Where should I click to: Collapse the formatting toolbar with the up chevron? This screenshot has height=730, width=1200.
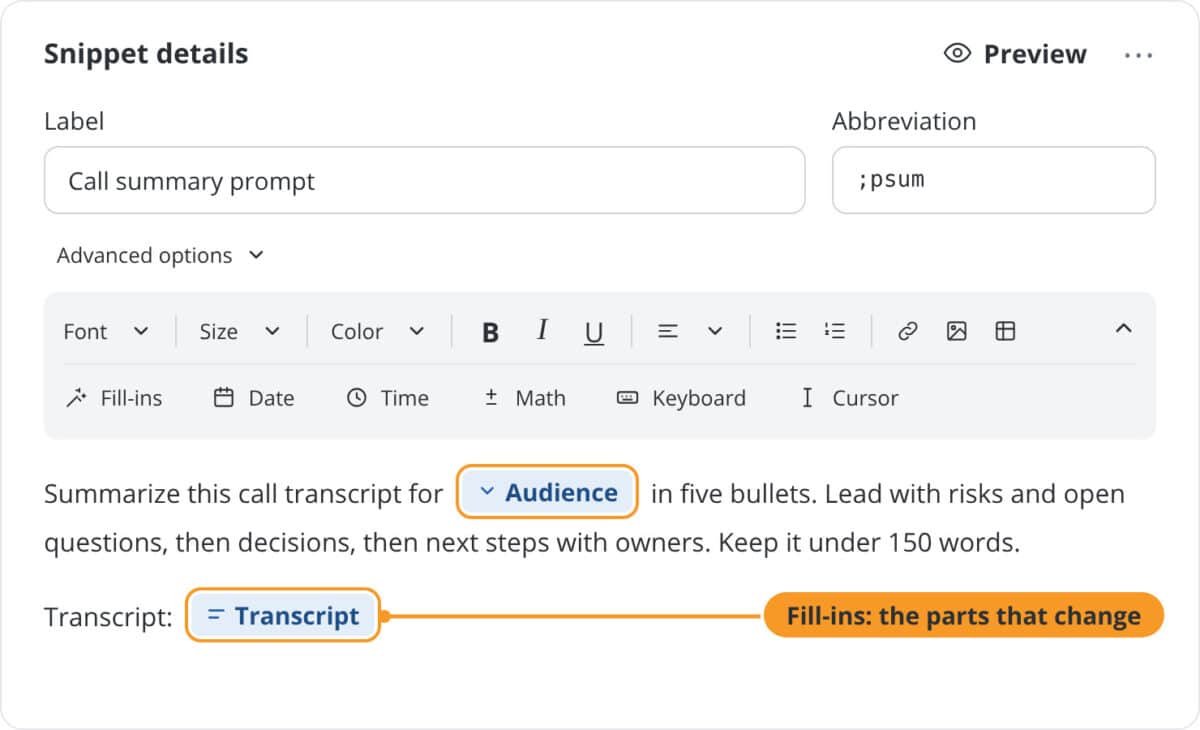point(1123,329)
